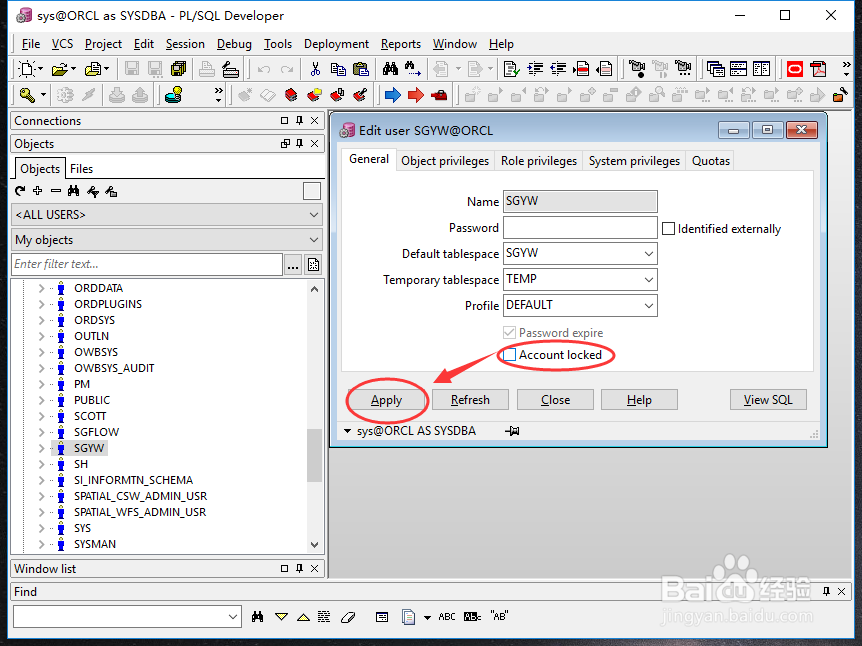The image size is (862, 646).
Task: Click the Indent selection icon
Action: coord(535,69)
